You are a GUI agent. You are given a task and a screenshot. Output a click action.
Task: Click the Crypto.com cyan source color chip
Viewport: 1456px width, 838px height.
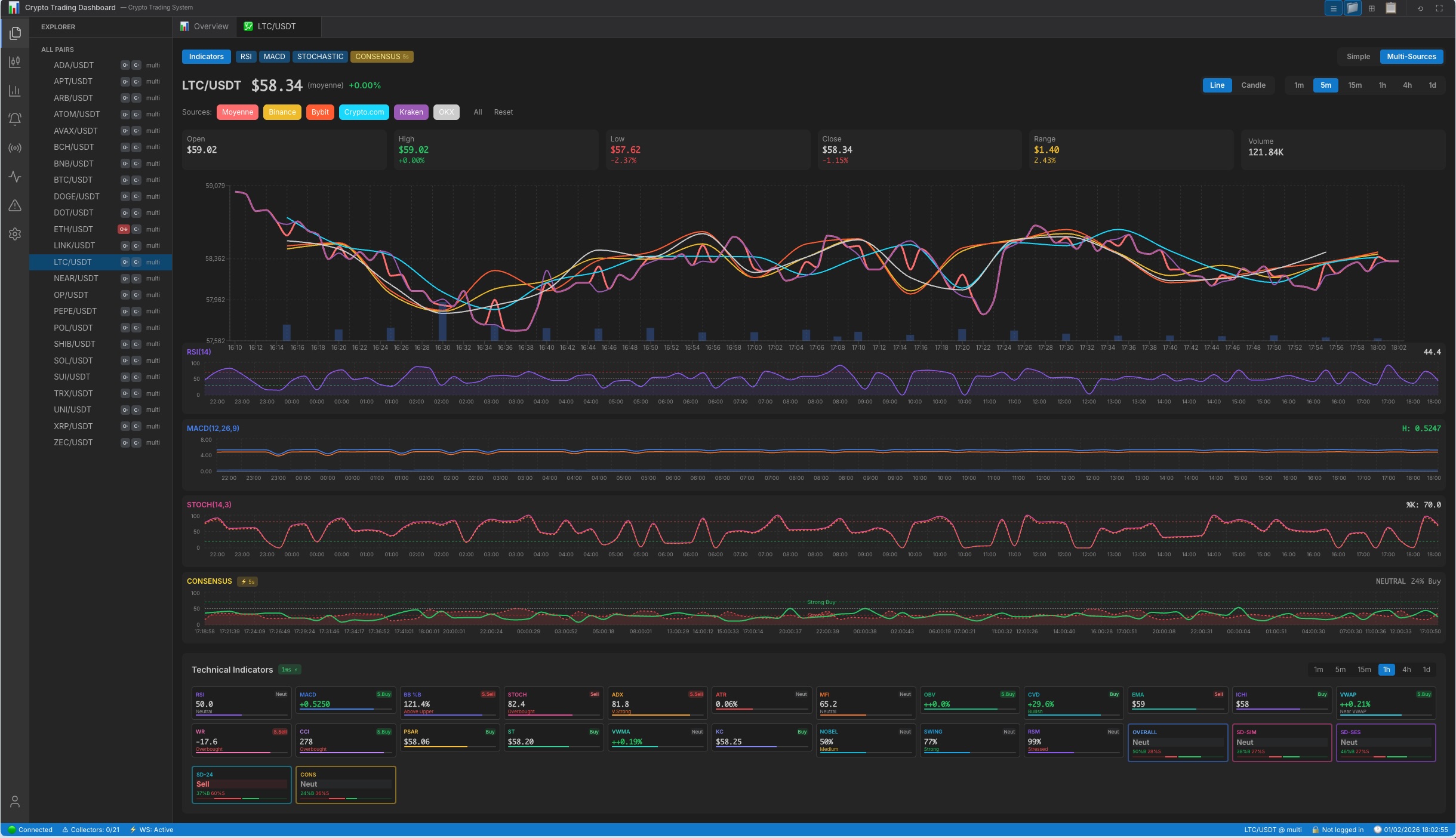(x=364, y=112)
